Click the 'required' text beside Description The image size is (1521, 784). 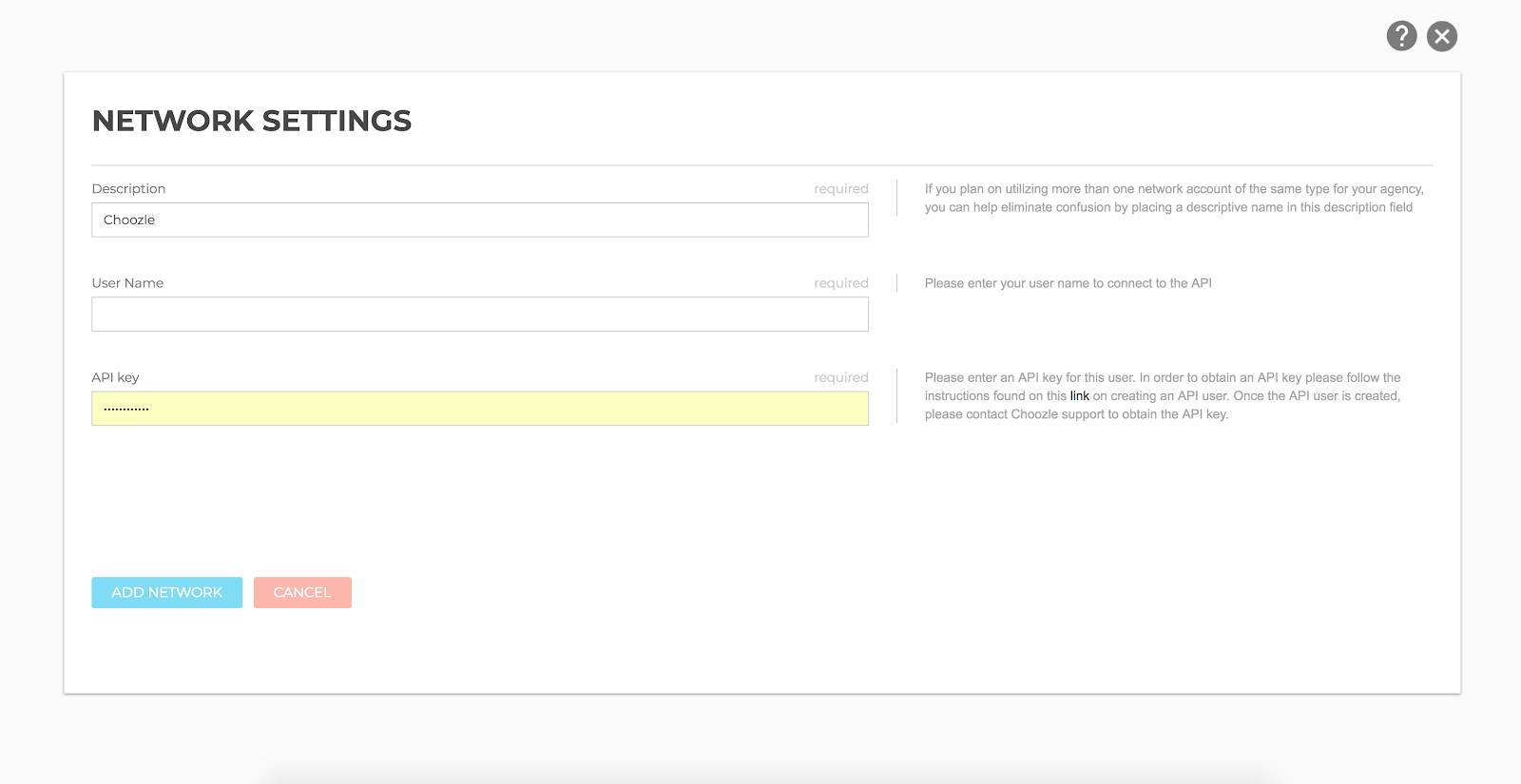coord(841,189)
